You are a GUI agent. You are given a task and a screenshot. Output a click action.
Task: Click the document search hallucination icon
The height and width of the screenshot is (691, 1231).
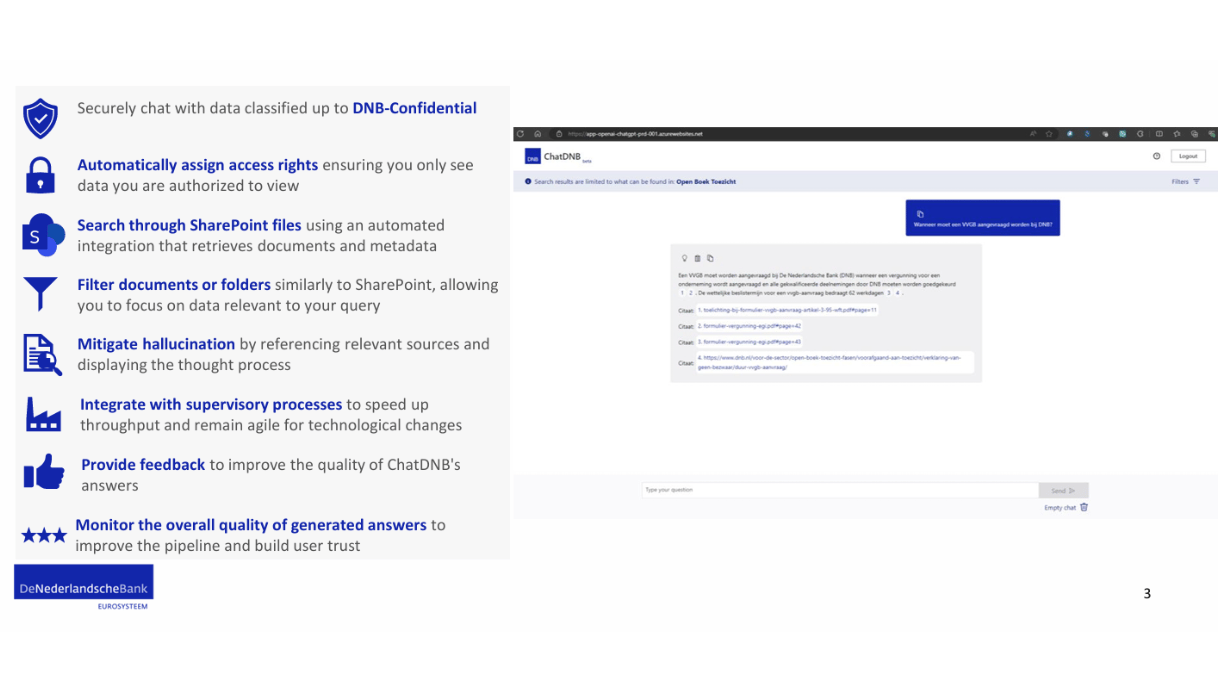[x=42, y=354]
